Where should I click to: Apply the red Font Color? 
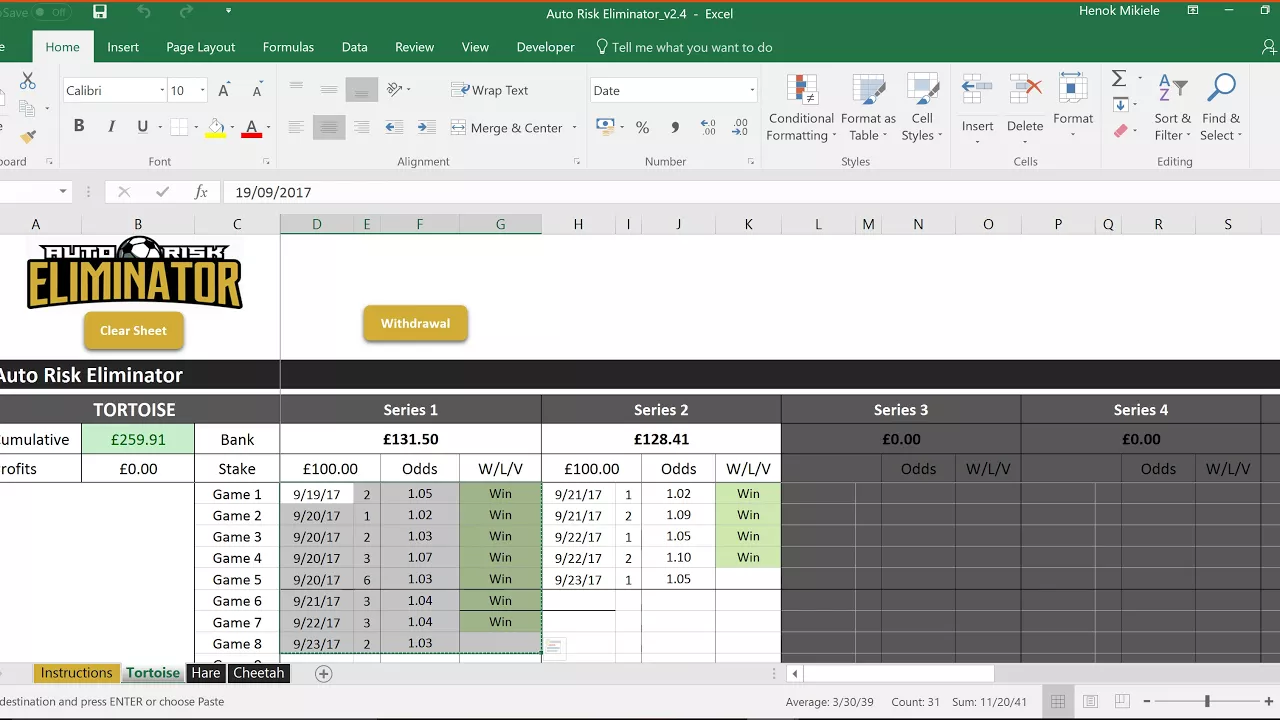click(251, 127)
